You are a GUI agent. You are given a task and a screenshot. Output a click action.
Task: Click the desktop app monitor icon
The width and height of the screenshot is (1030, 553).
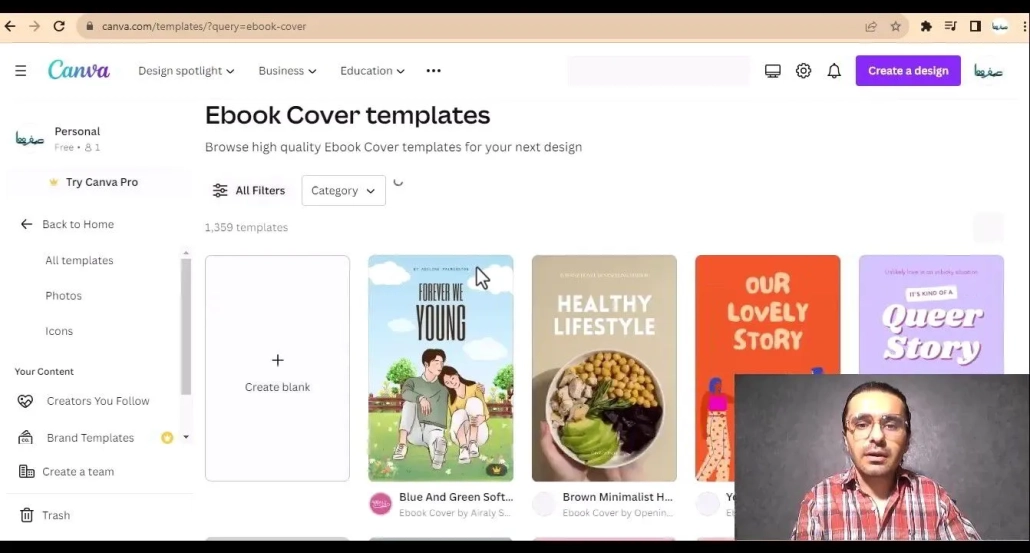tap(772, 71)
